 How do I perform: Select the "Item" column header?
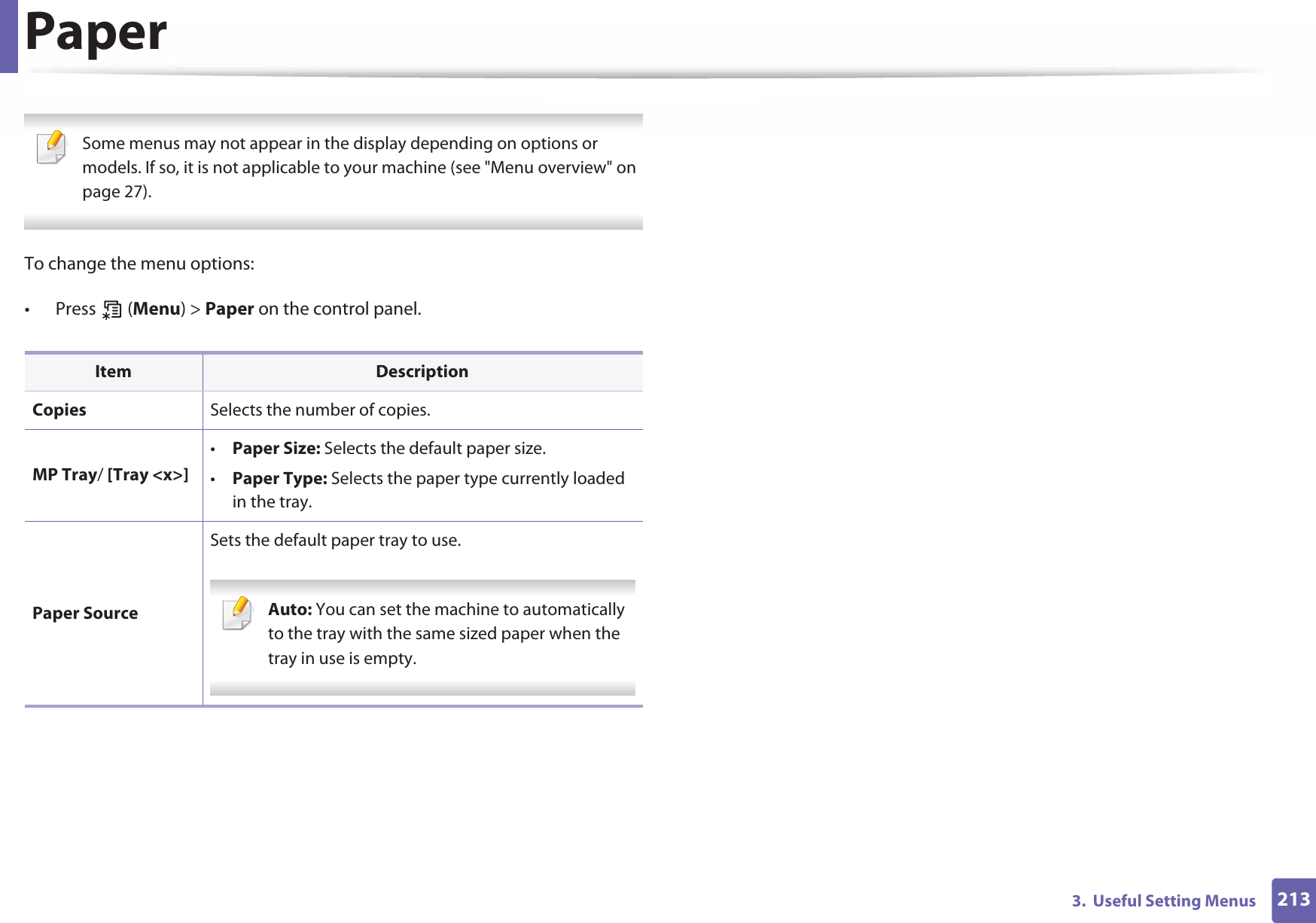pyautogui.click(x=113, y=371)
